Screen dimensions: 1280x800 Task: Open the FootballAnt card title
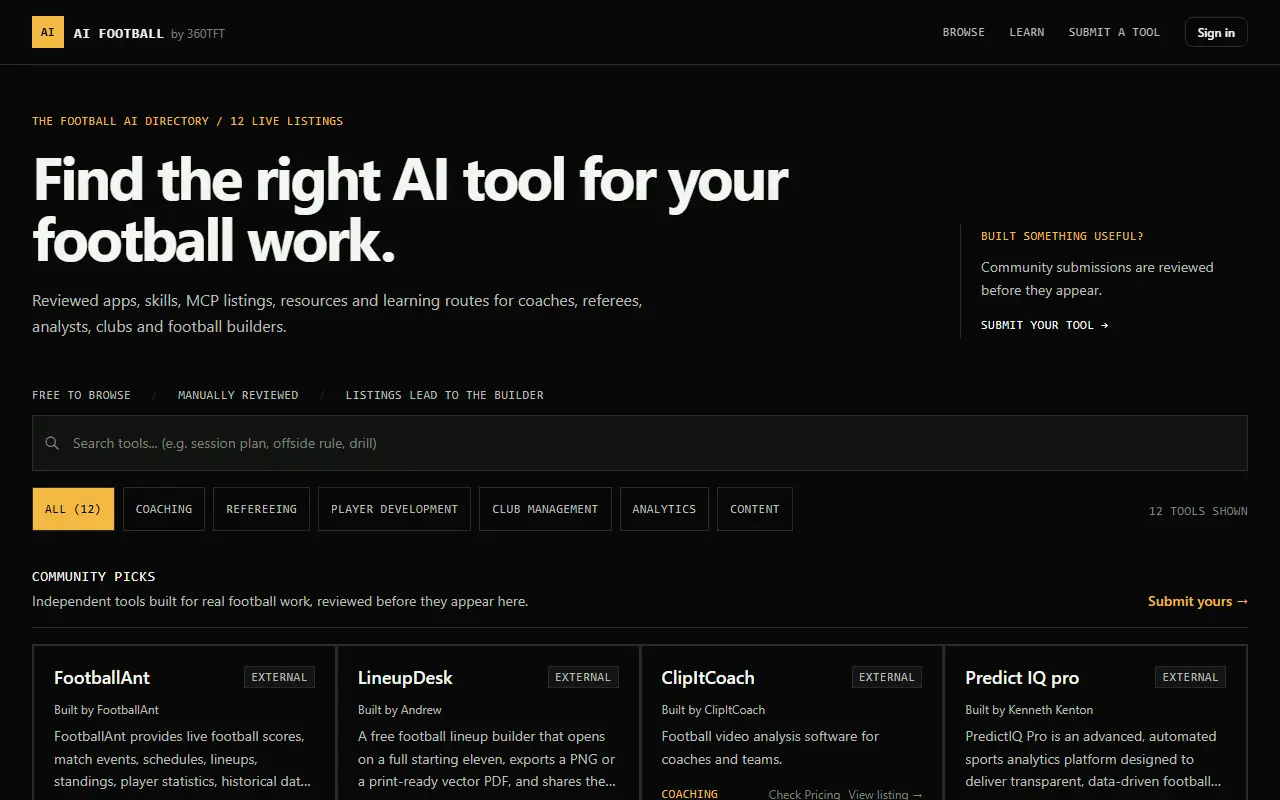point(102,677)
